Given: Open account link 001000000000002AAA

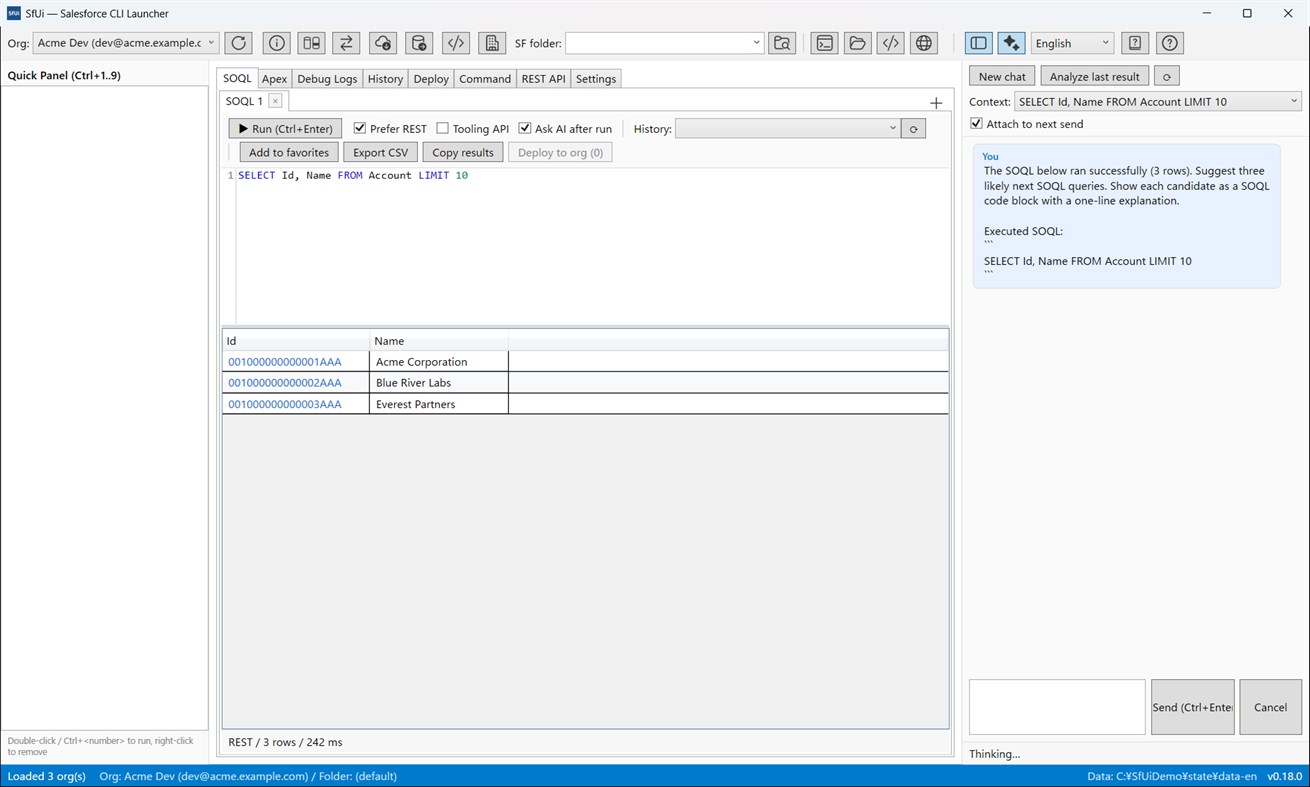Looking at the screenshot, I should (x=285, y=383).
